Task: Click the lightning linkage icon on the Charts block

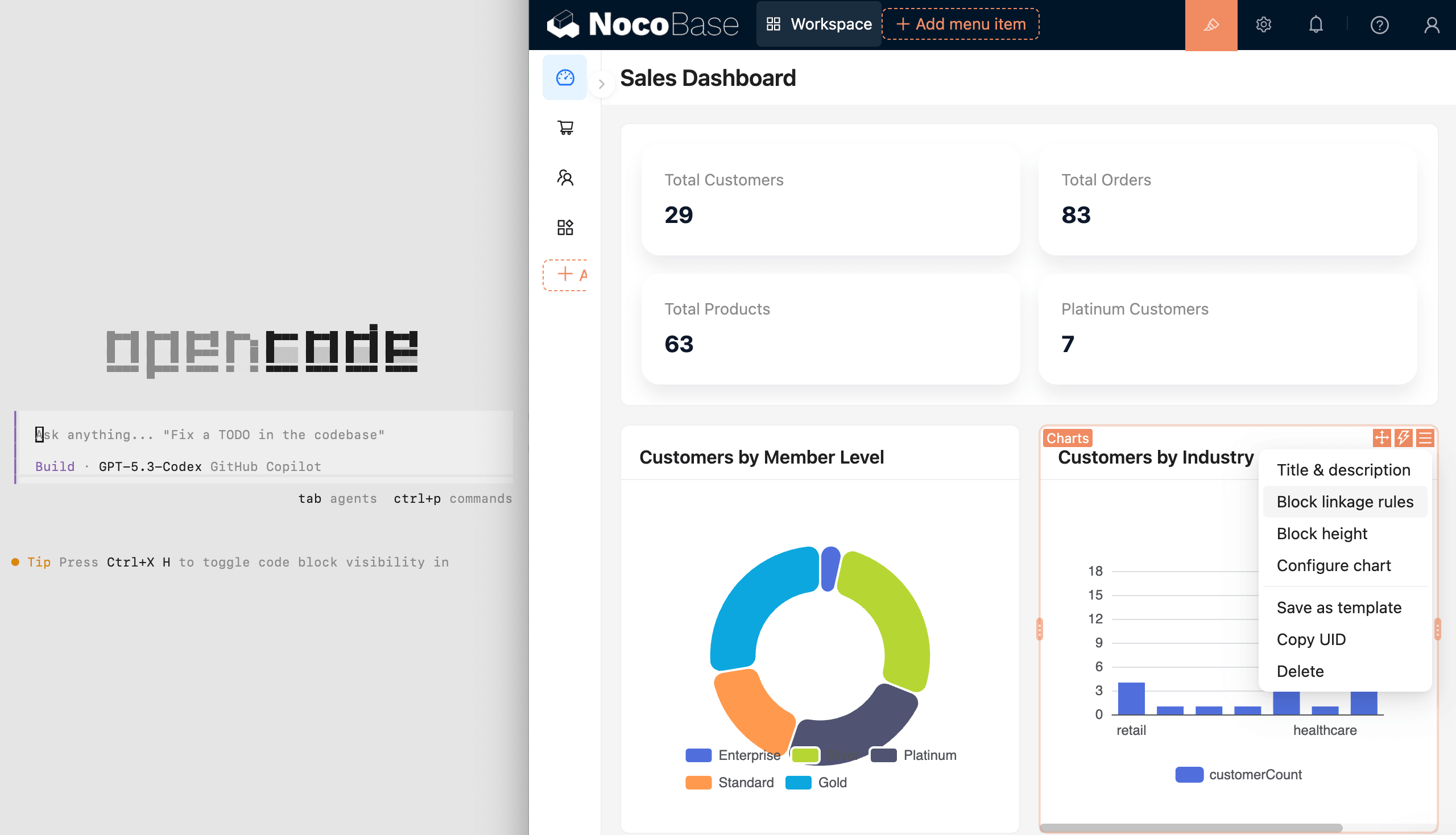Action: (x=1403, y=437)
